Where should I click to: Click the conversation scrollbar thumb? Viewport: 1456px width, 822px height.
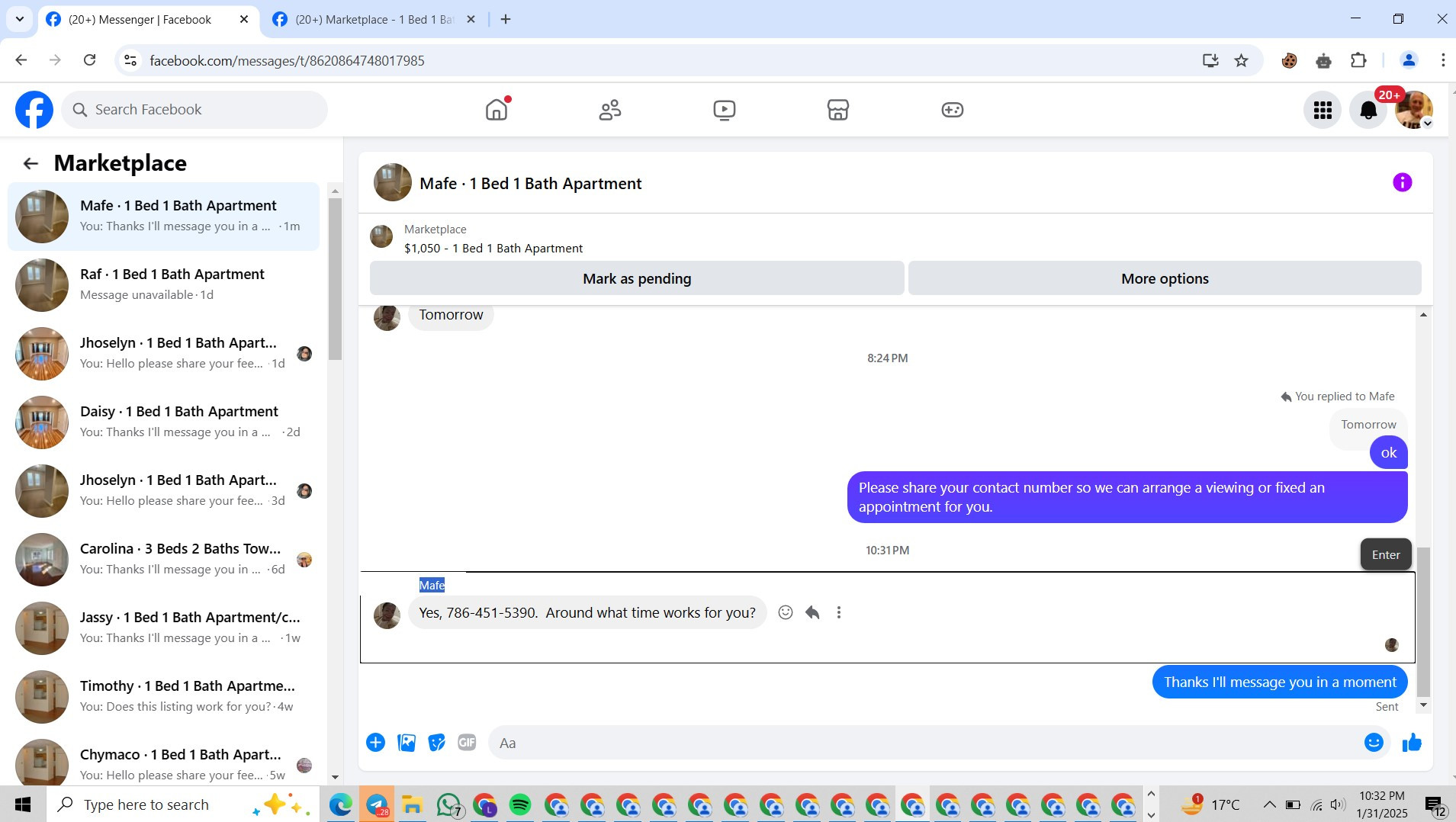(1423, 621)
